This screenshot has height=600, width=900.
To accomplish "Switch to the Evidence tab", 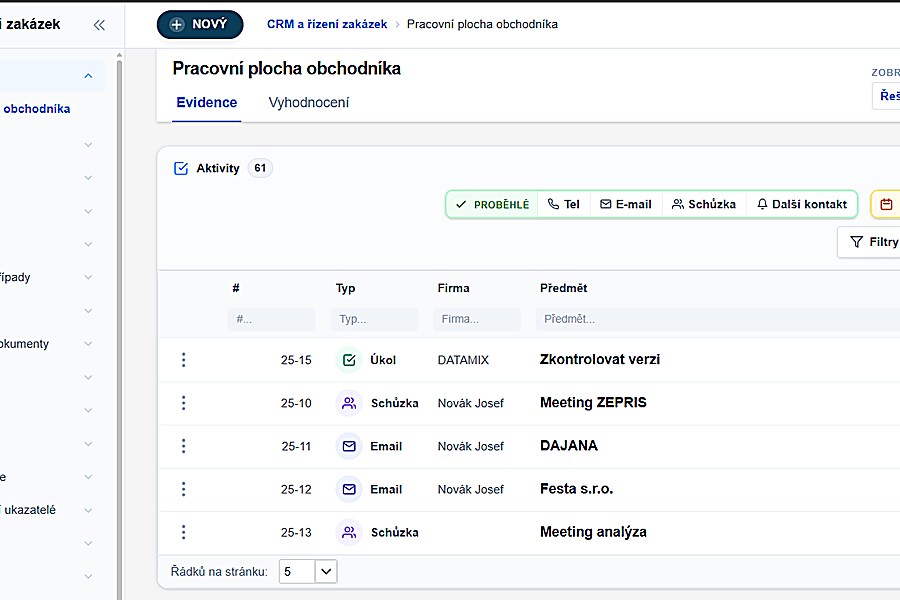I will (207, 103).
